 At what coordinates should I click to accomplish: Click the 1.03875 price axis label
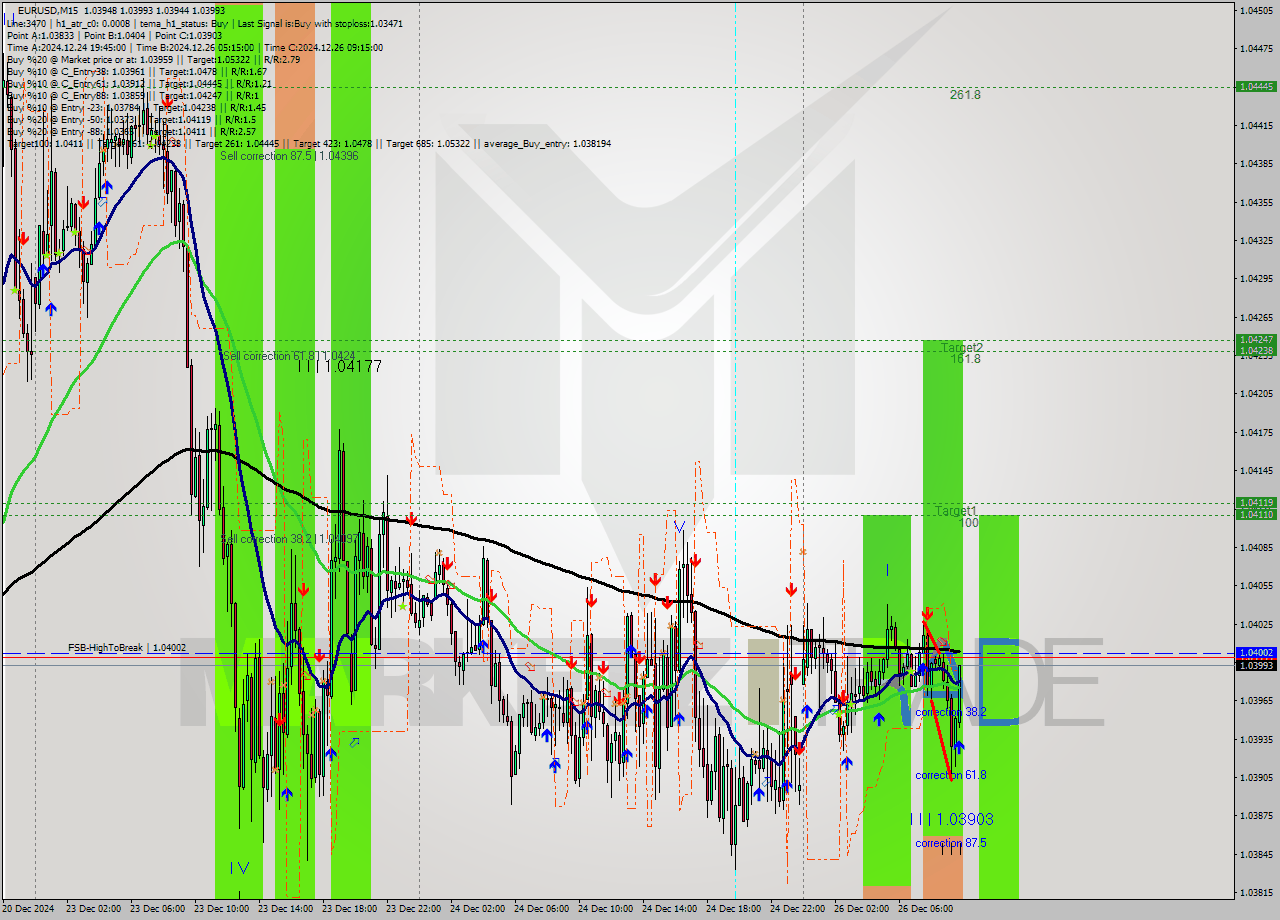(1256, 815)
